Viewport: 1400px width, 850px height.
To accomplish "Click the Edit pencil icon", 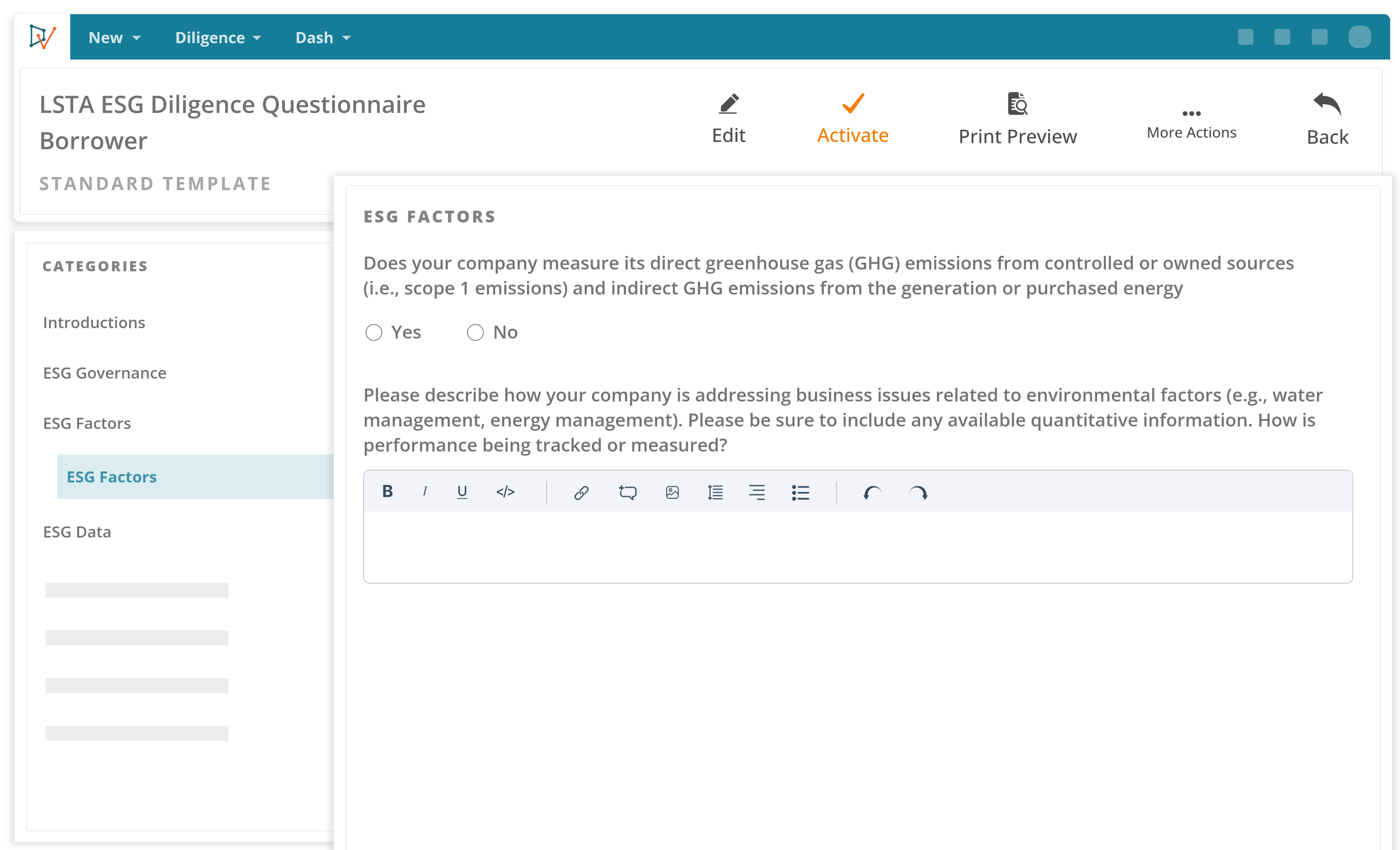I will (x=729, y=103).
